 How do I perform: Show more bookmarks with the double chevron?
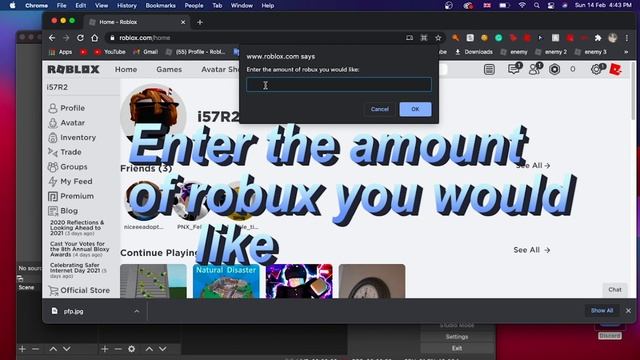pos(626,52)
